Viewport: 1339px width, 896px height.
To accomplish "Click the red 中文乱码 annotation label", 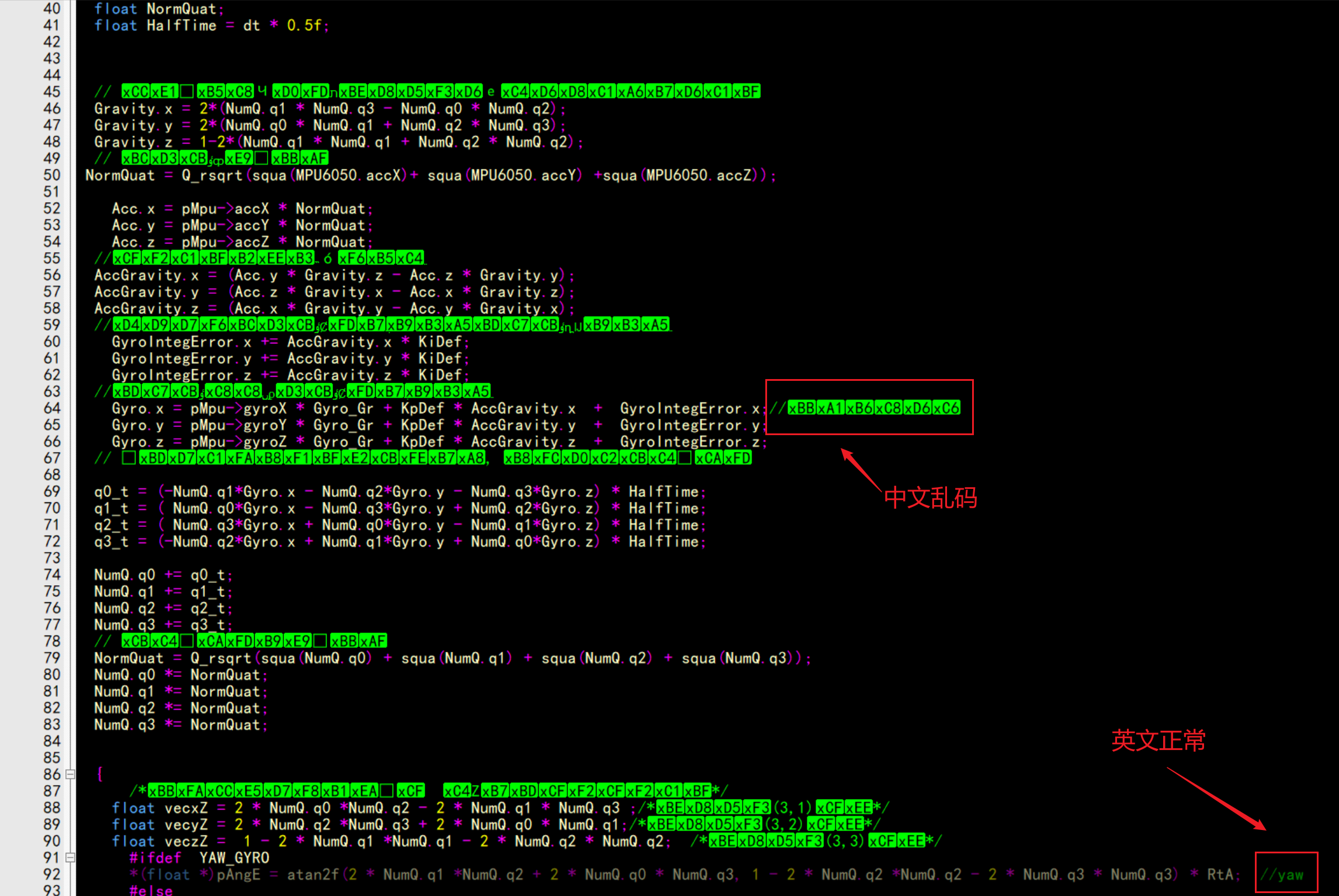I will tap(930, 498).
